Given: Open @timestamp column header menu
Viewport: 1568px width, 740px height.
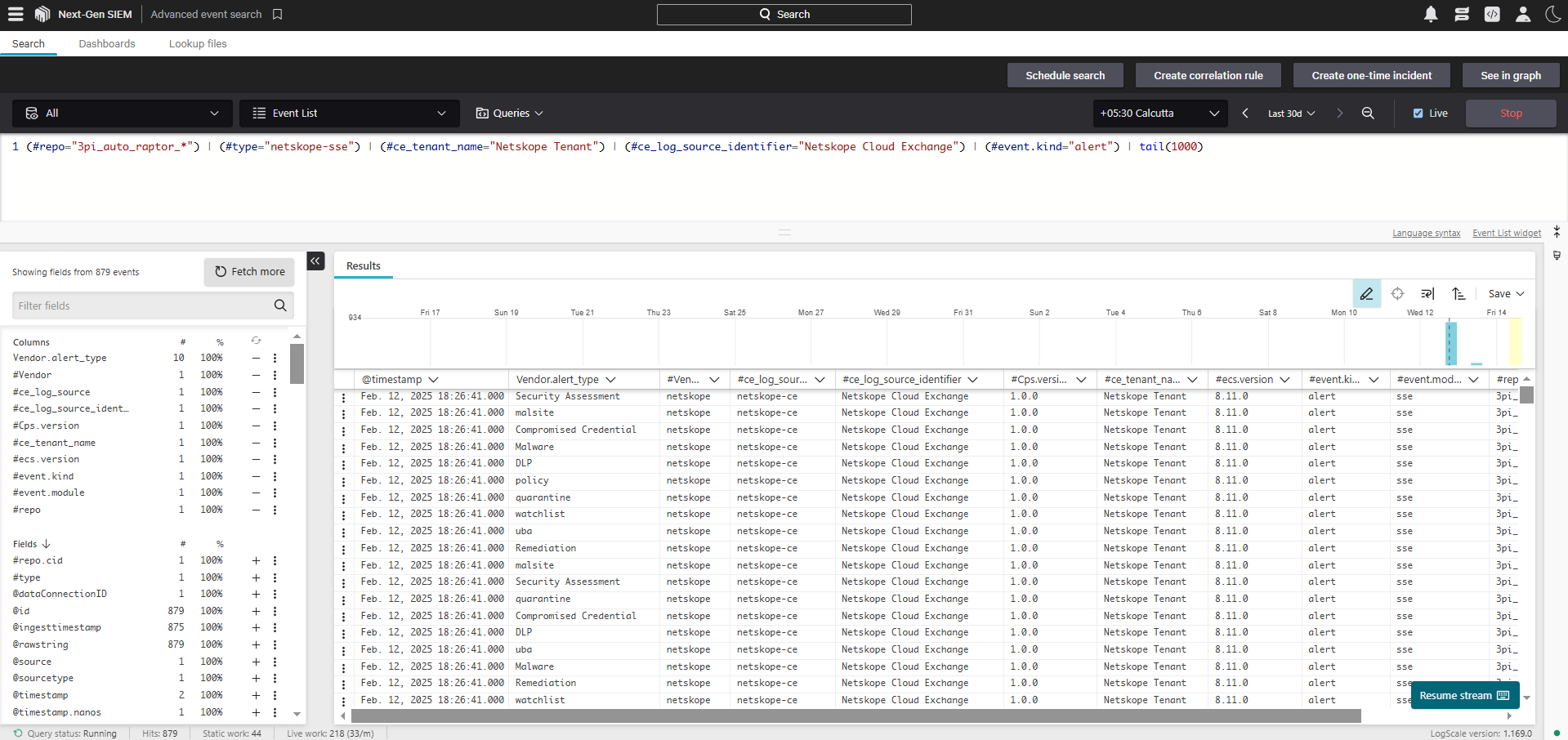Looking at the screenshot, I should (434, 379).
